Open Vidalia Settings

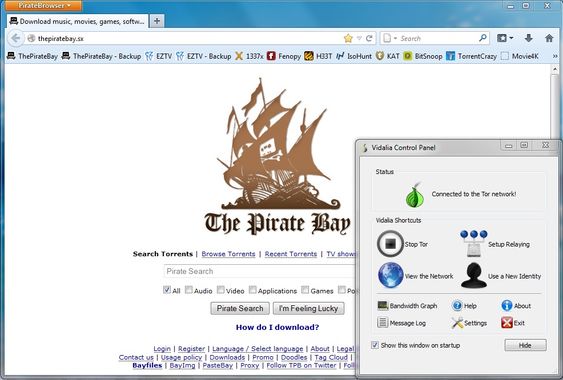(x=469, y=323)
